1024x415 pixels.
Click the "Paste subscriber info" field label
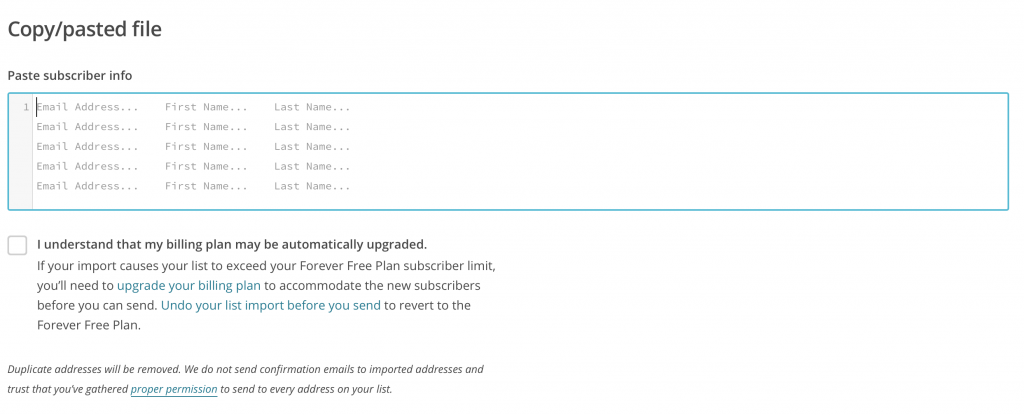70,75
